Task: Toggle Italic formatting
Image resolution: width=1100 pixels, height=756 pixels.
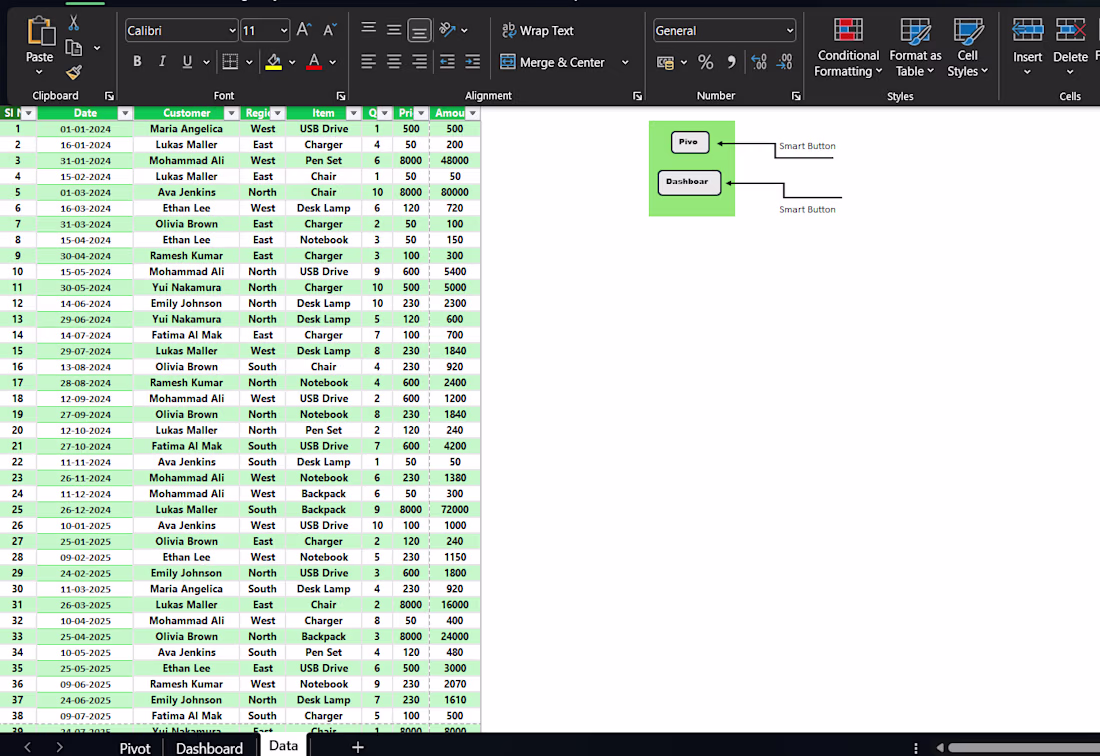Action: [162, 62]
